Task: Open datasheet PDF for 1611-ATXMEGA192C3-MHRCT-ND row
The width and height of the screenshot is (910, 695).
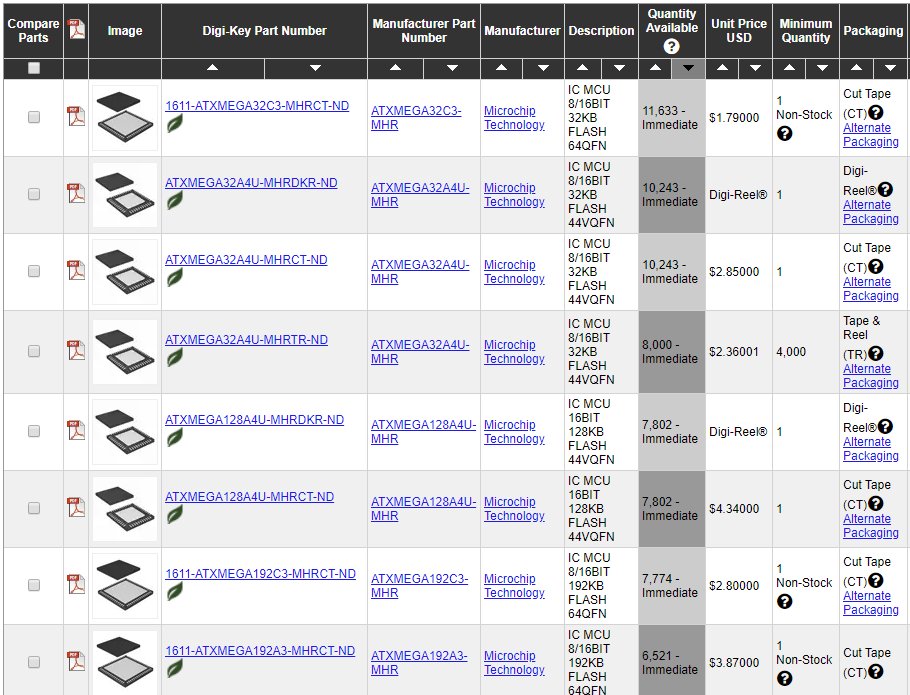Action: [76, 584]
